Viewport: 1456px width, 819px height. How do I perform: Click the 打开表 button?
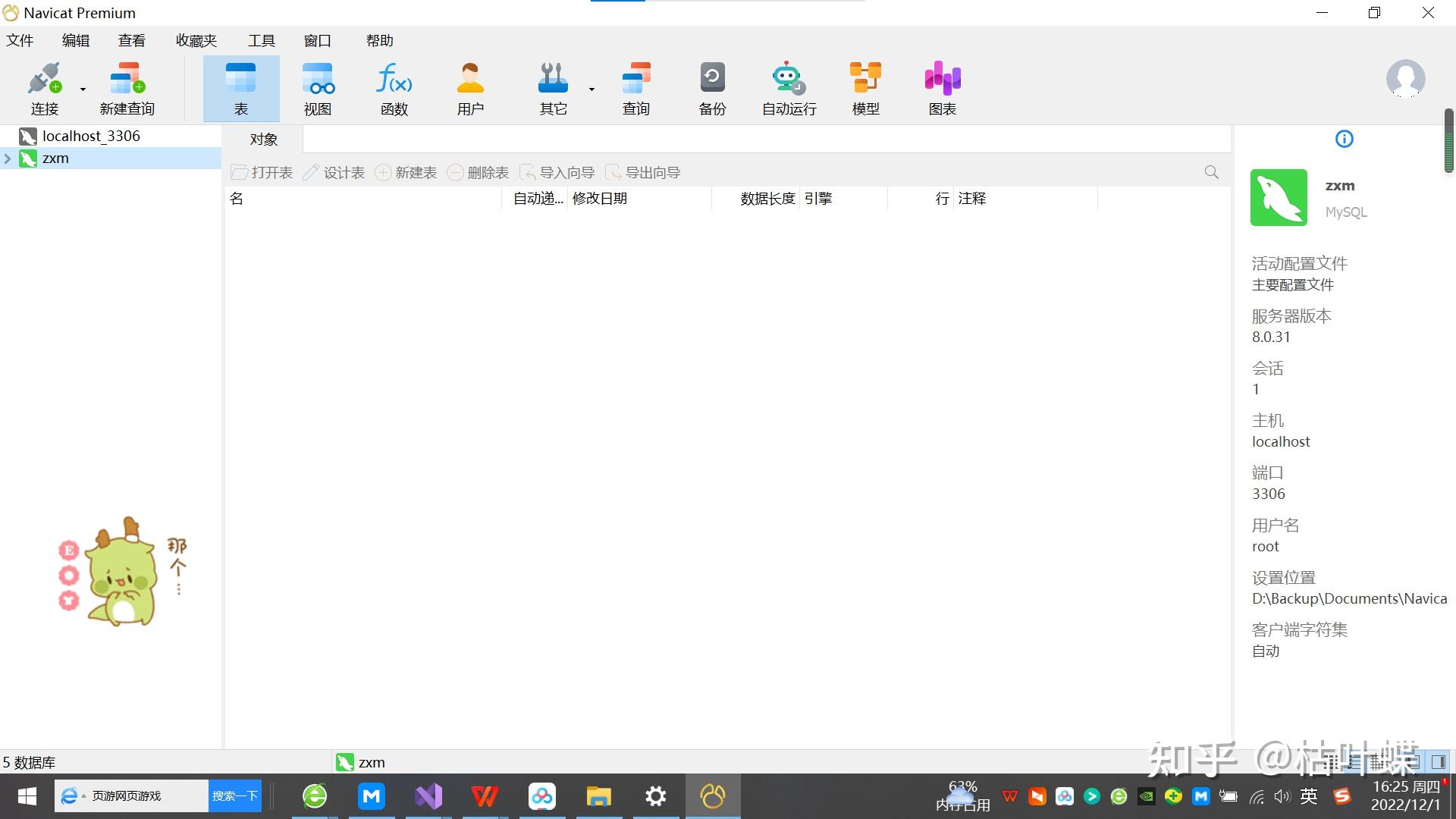(262, 173)
